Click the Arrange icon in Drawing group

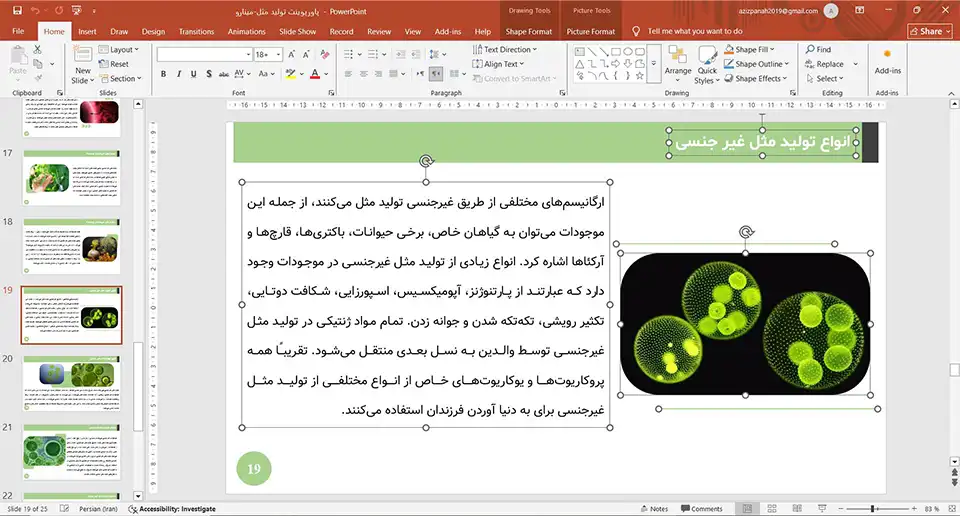click(x=678, y=61)
